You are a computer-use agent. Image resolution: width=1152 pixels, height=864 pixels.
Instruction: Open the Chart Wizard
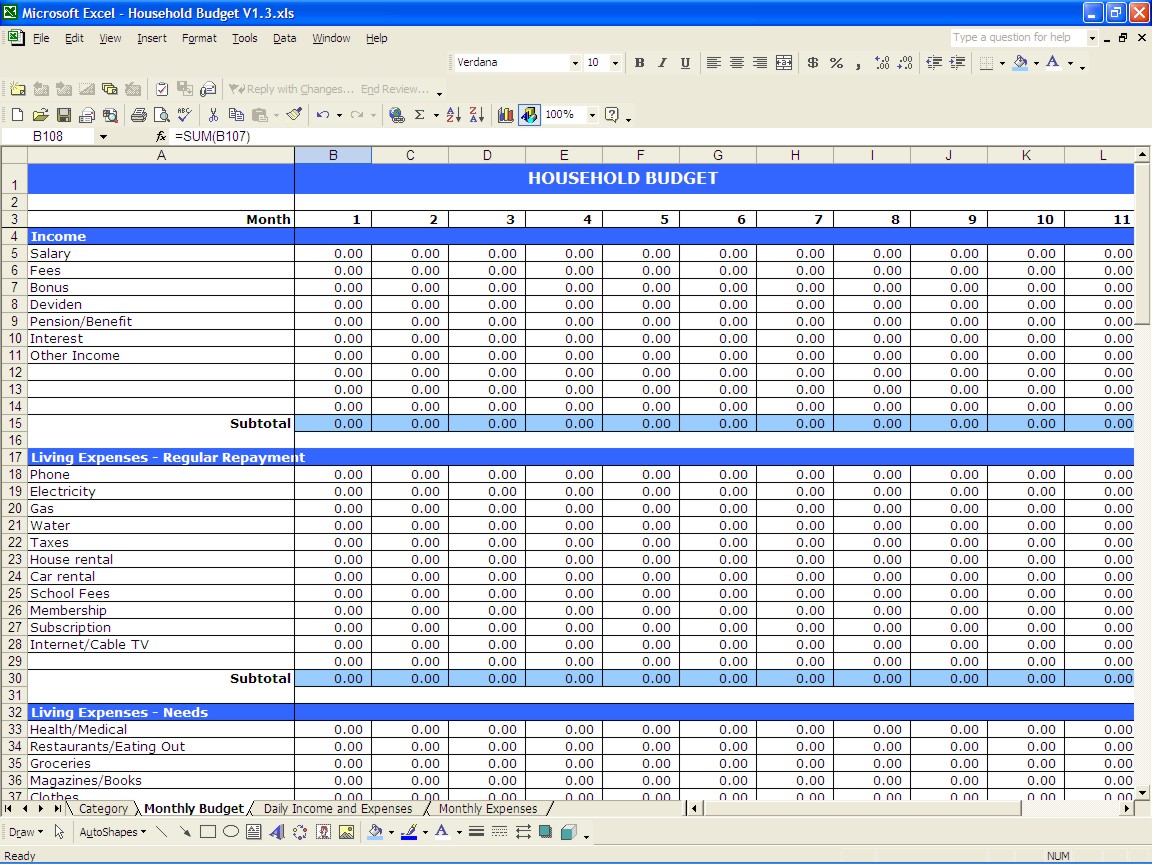506,114
